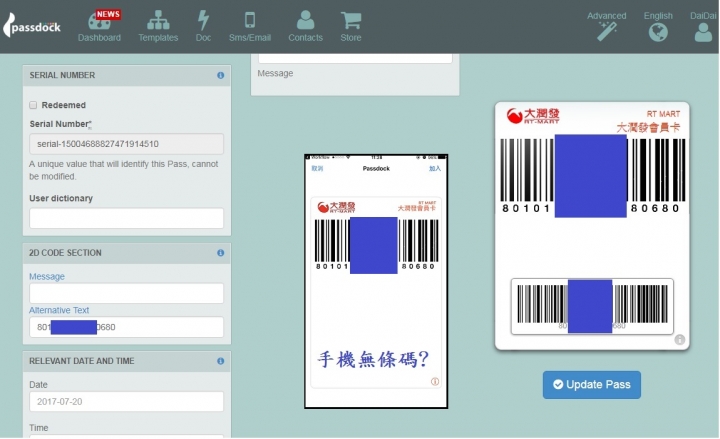Click the 大潤發會員卡 text on pass card
Viewport: 720px width, 439px height.
coord(648,128)
